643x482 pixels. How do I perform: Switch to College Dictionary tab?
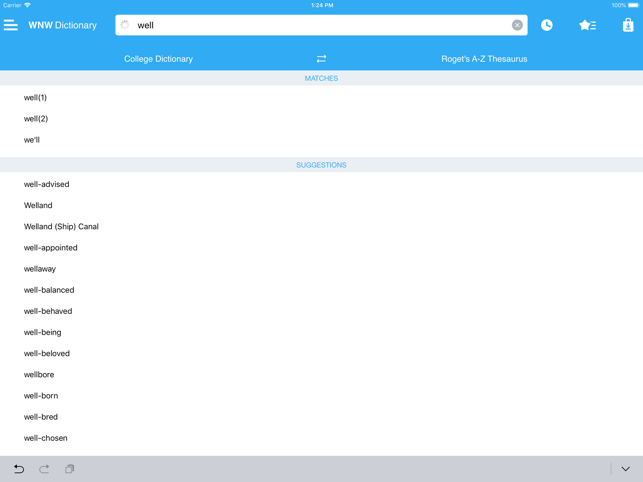click(x=158, y=59)
